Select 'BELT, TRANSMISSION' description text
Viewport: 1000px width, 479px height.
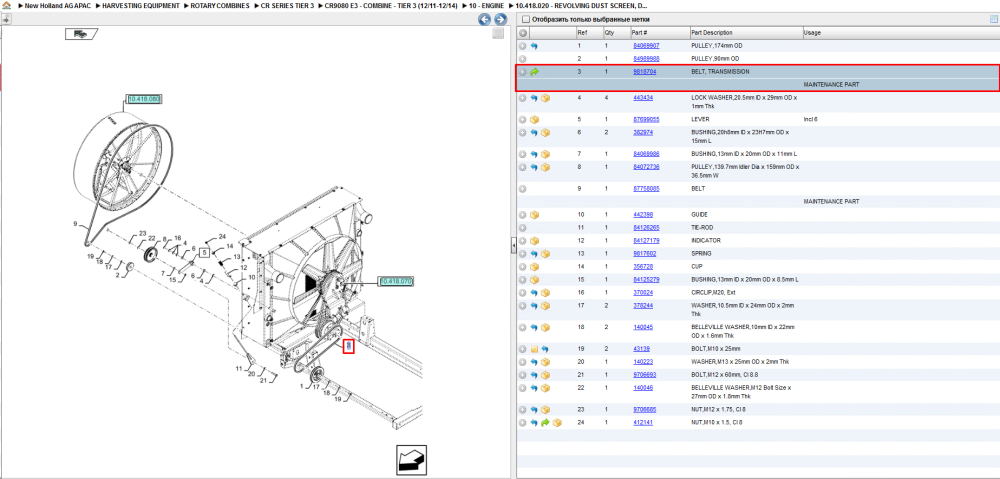(720, 71)
